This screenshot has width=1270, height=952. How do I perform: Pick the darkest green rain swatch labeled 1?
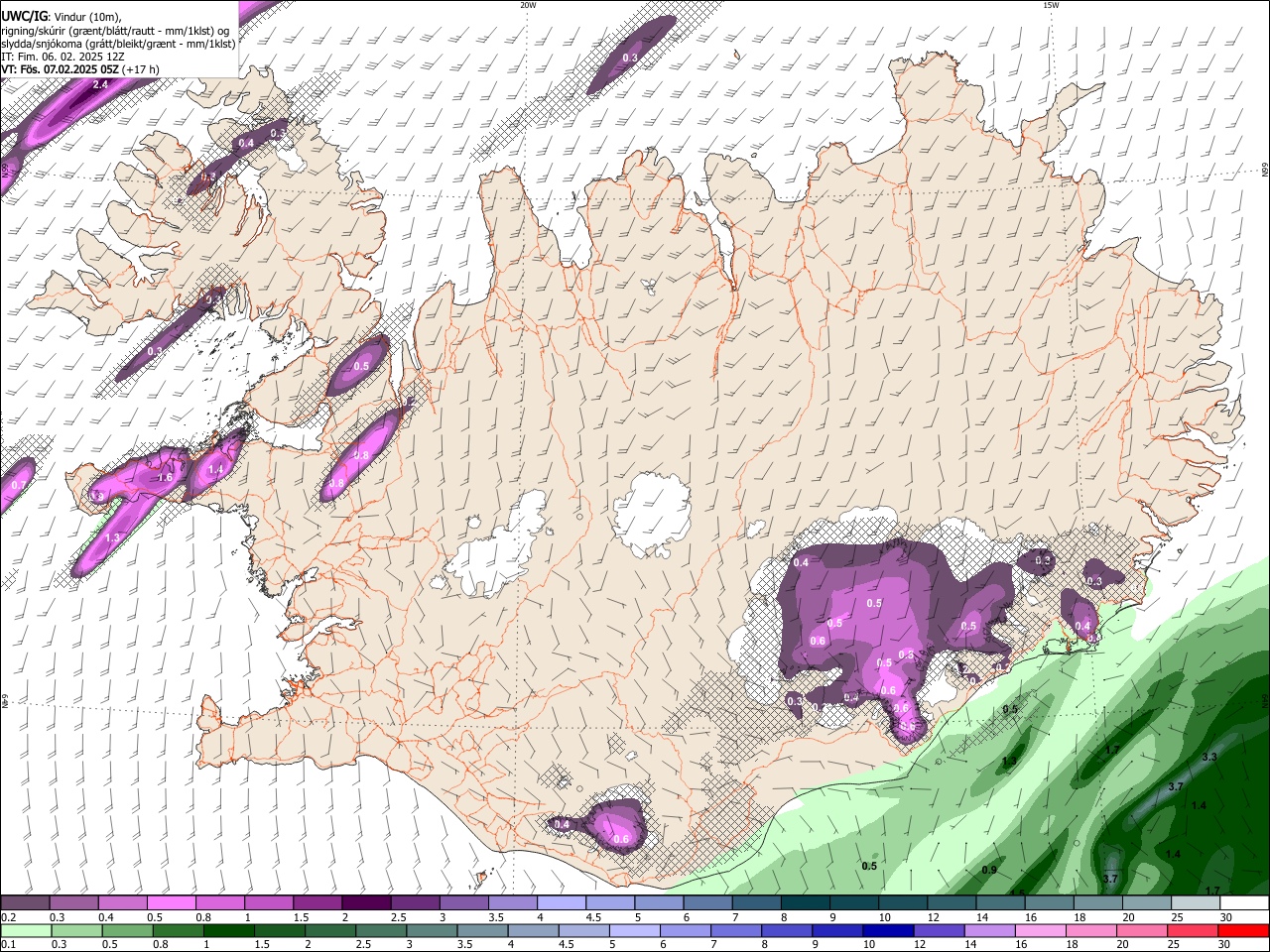tap(228, 930)
